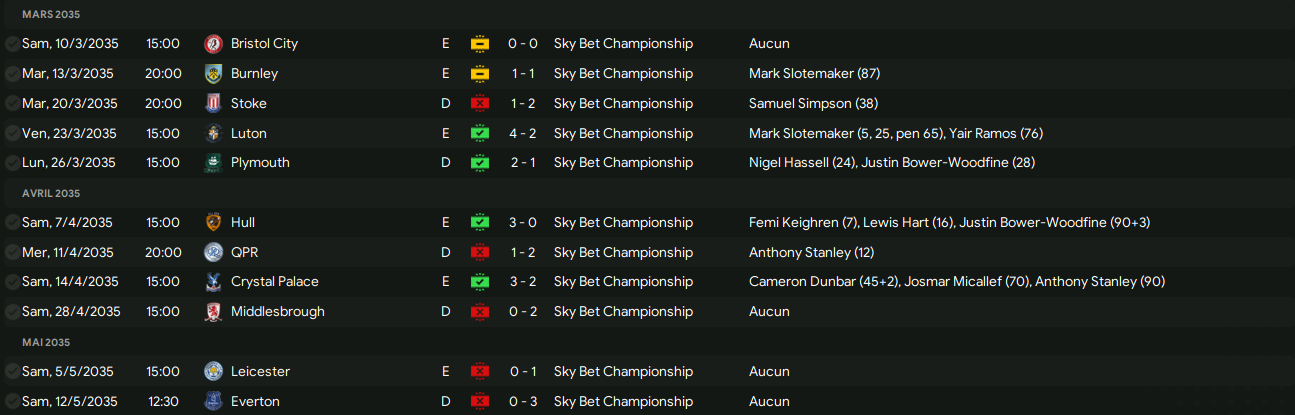The height and width of the screenshot is (415, 1295).
Task: Click the Burnley club crest
Action: tap(212, 74)
